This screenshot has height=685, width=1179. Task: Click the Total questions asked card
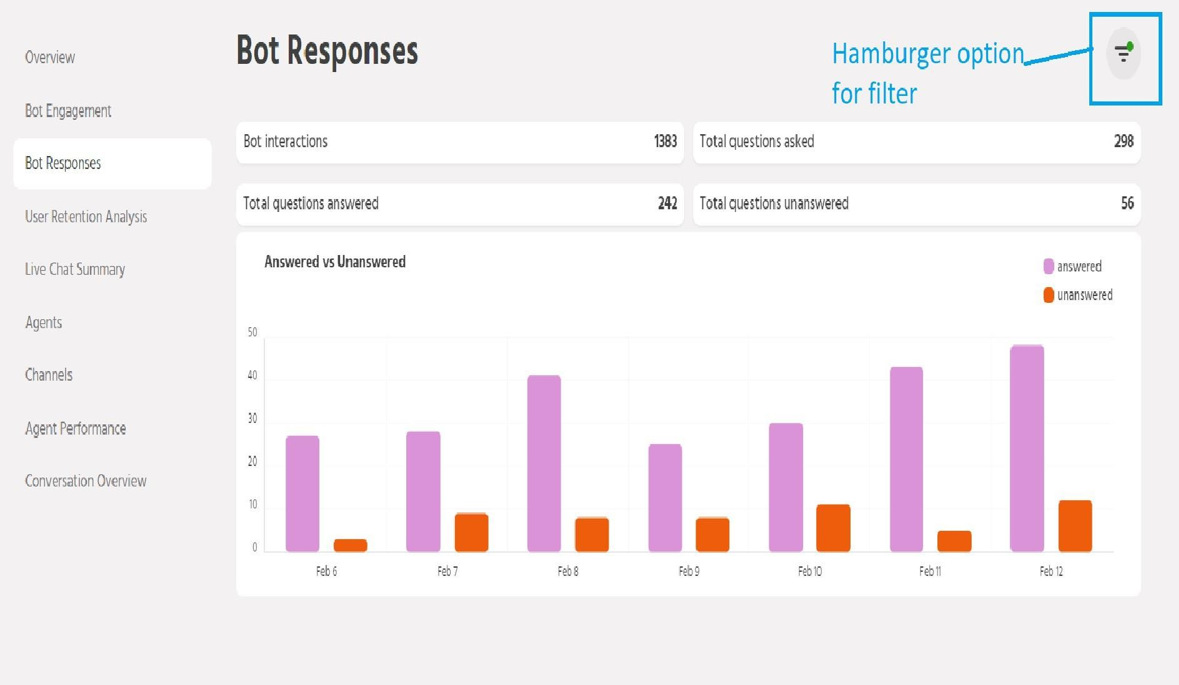pyautogui.click(x=916, y=142)
